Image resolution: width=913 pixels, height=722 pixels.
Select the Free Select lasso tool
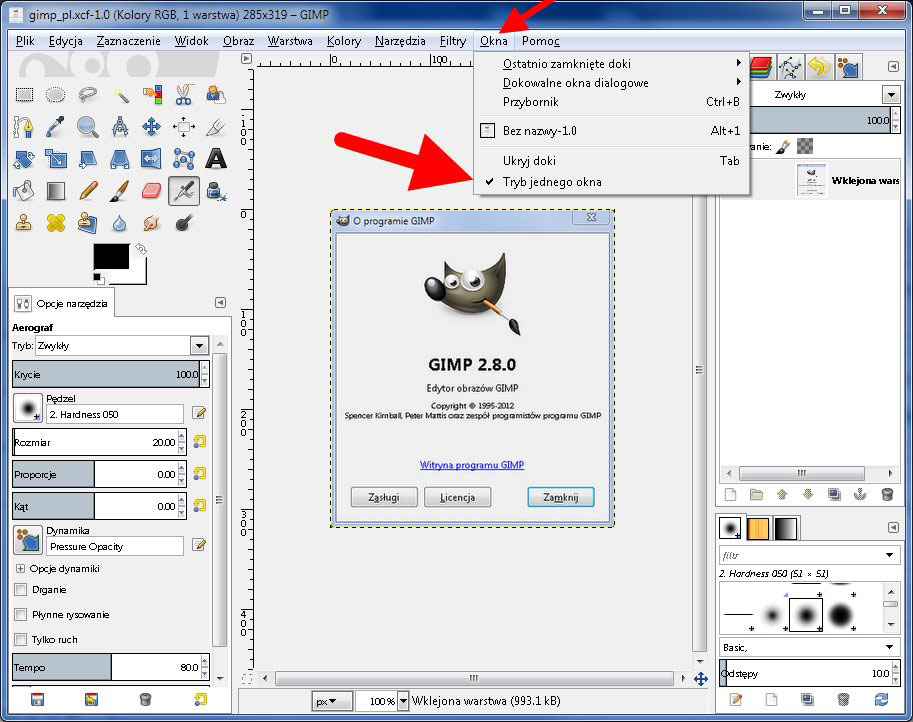coord(87,94)
